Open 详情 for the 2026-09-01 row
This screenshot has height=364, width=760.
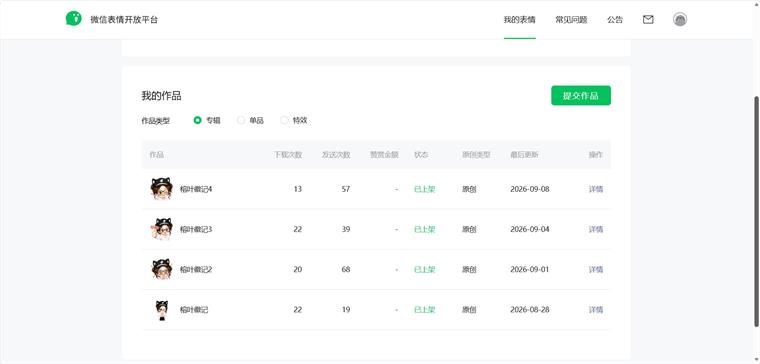coord(596,269)
